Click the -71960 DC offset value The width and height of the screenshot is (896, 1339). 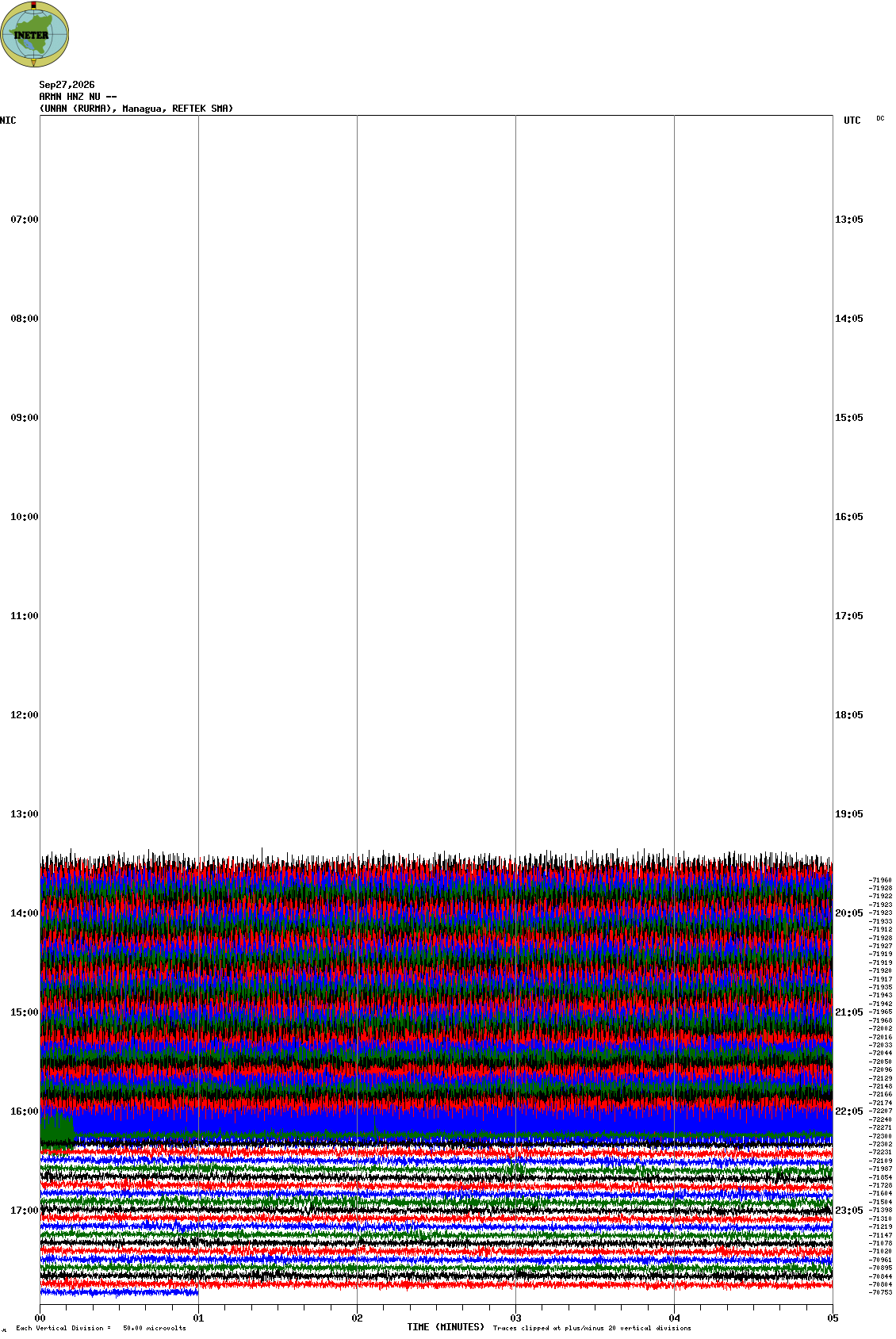pos(880,880)
